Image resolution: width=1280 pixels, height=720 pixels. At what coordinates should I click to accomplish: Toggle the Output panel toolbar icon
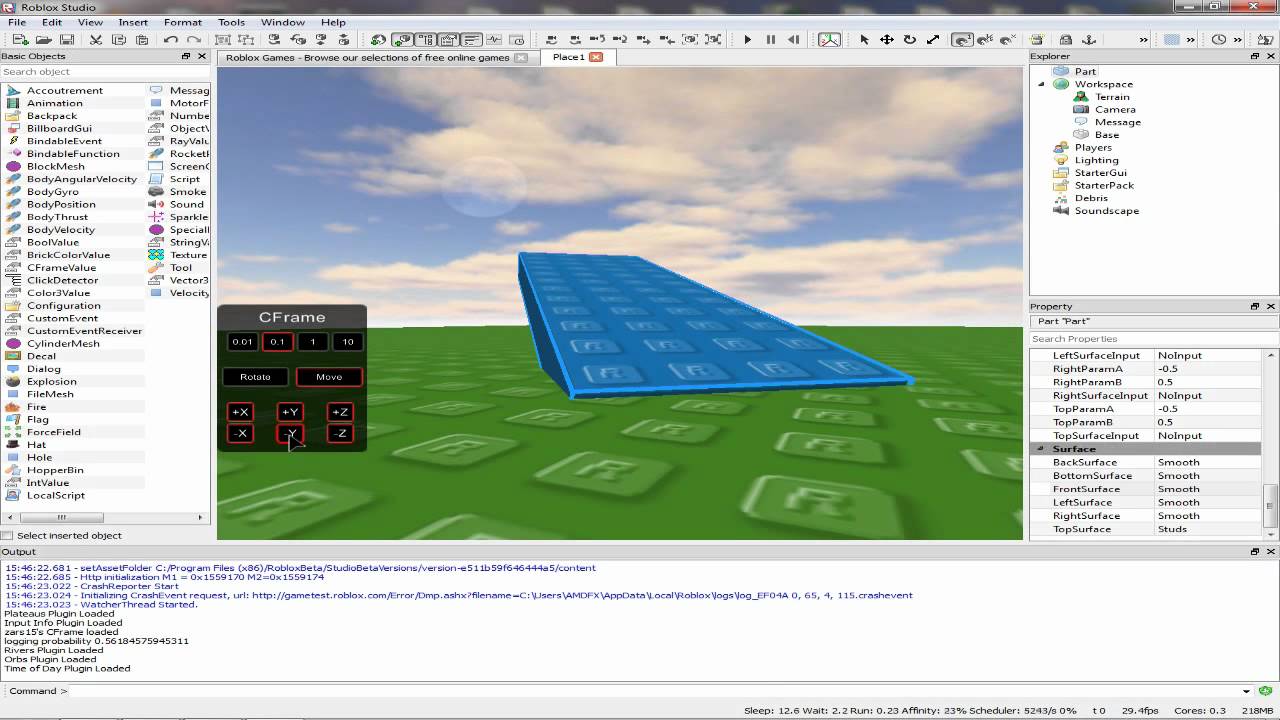coord(471,40)
